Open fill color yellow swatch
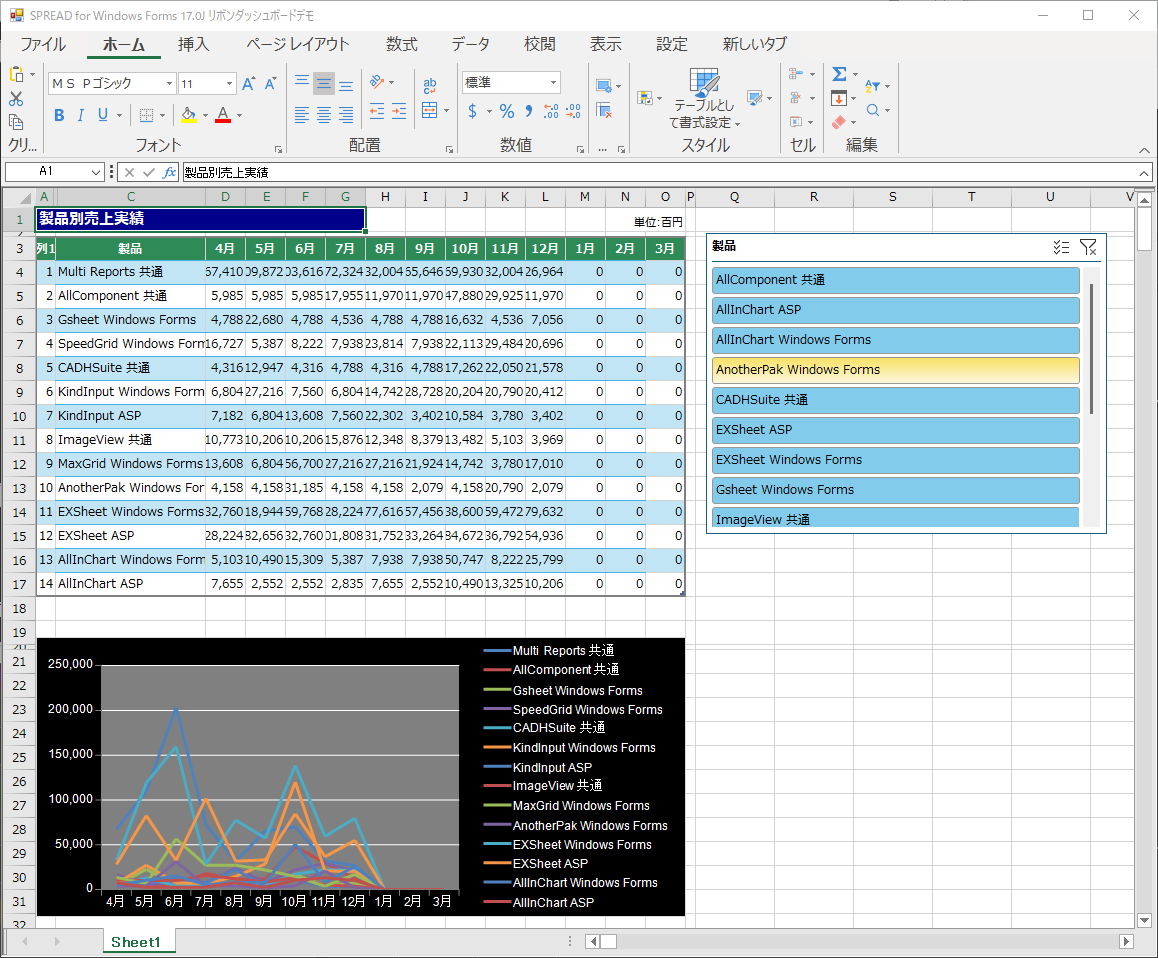This screenshot has height=958, width=1158. [x=189, y=115]
